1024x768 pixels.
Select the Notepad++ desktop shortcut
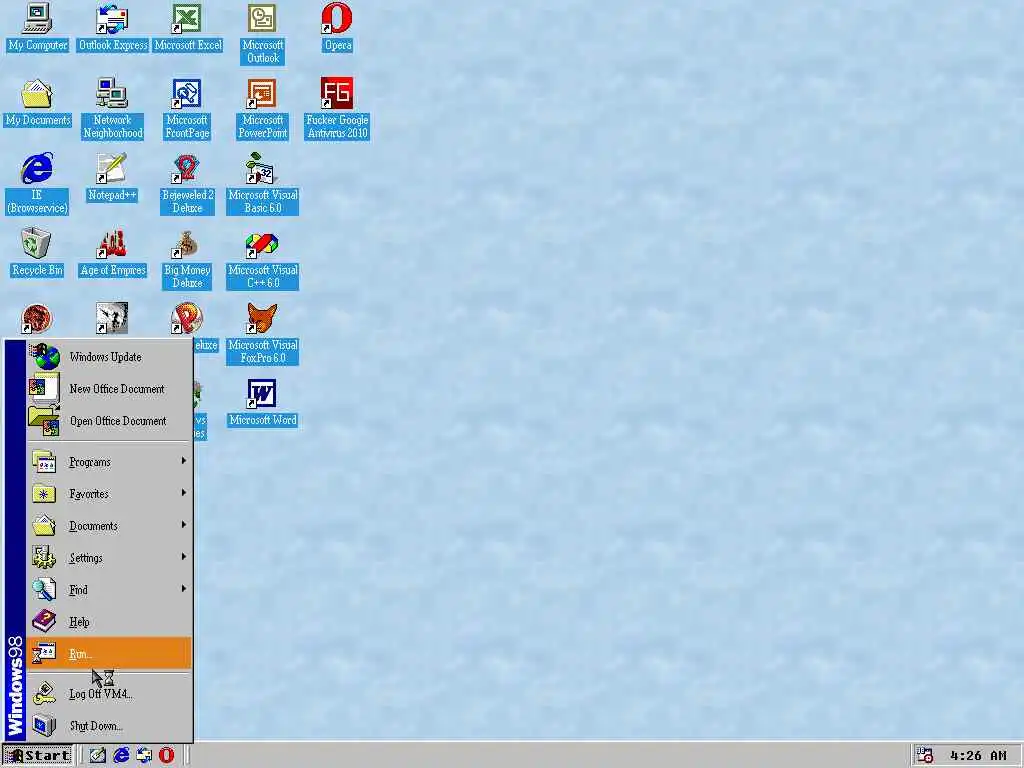tap(112, 178)
